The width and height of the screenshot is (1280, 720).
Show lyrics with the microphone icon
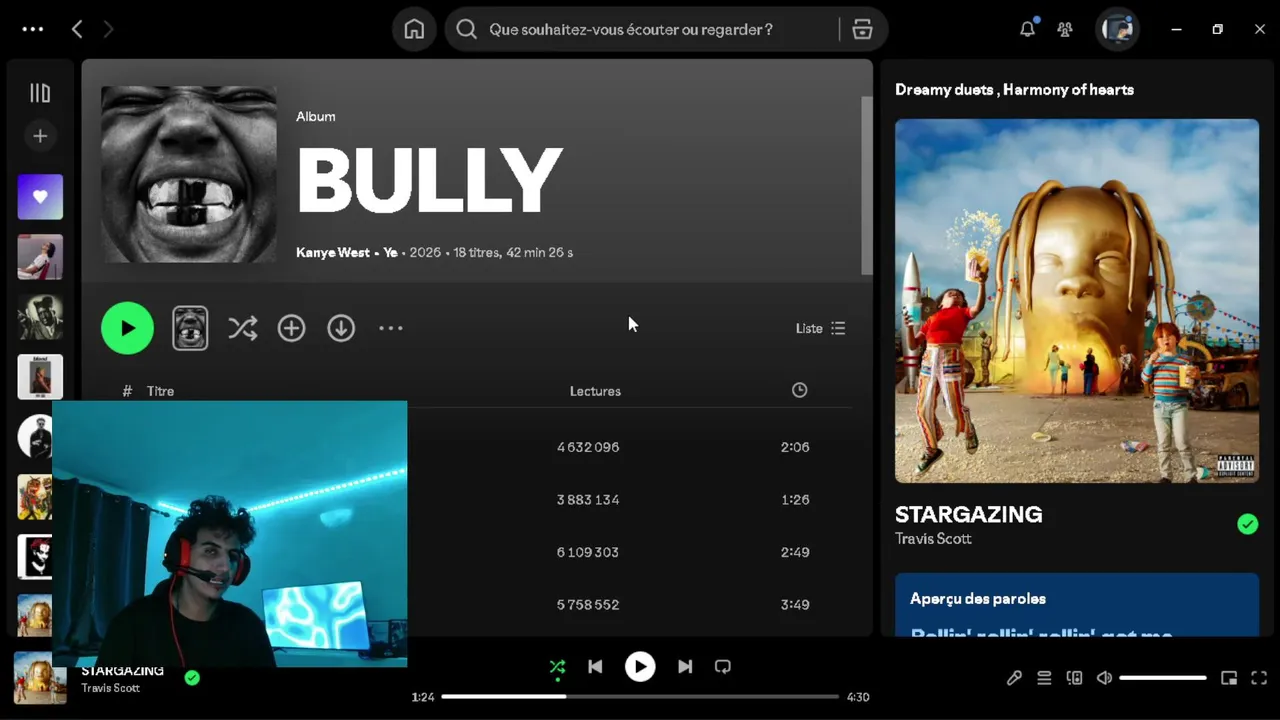[x=1014, y=678]
